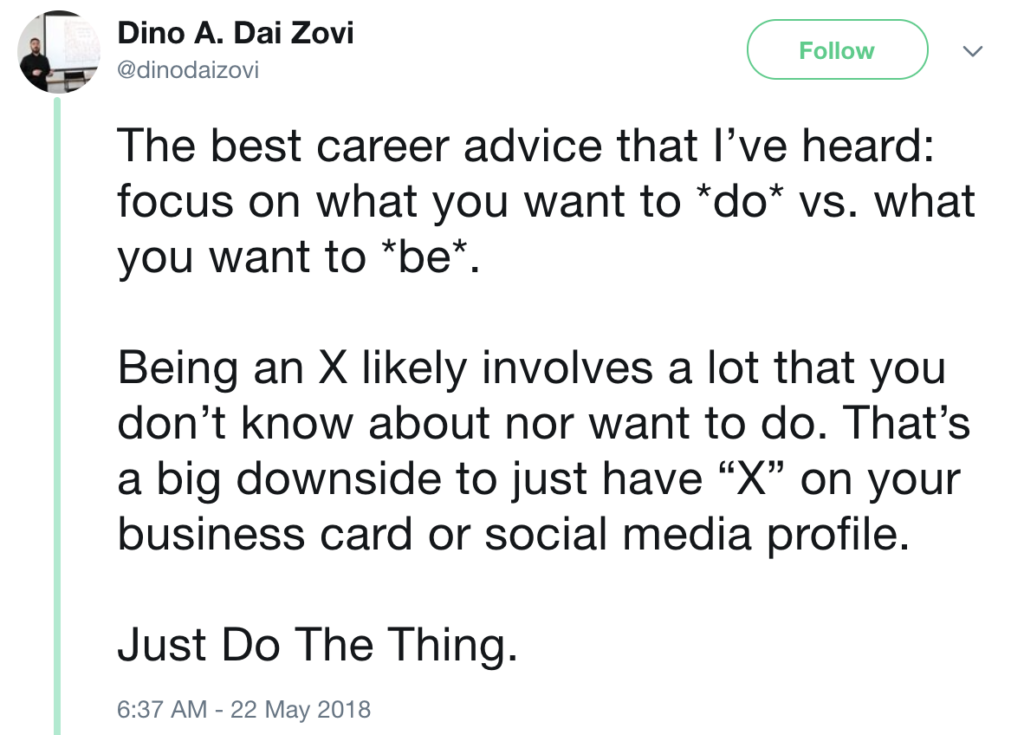Open the tweet permalink via 6:37 AM time
Screen dimensions: 1024x735
[x=162, y=709]
